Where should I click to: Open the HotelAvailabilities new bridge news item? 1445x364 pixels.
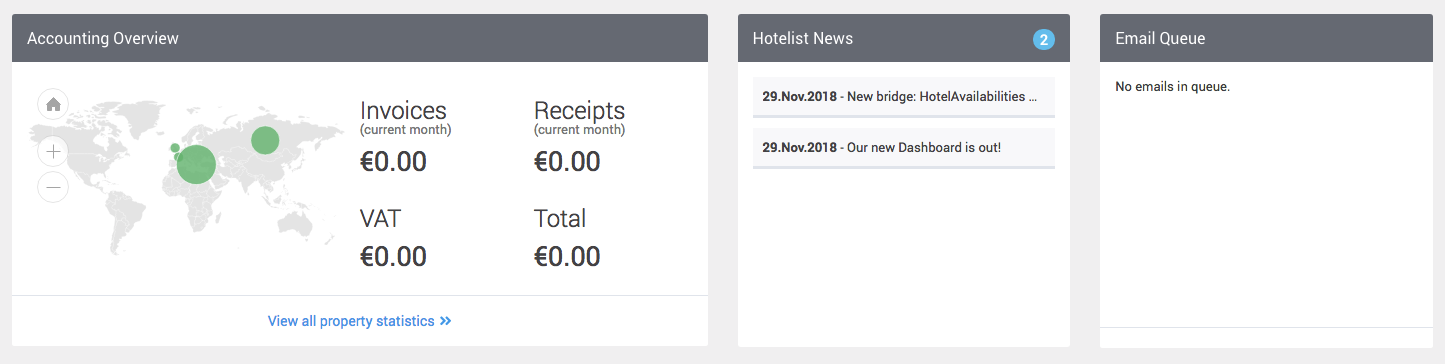(x=904, y=97)
